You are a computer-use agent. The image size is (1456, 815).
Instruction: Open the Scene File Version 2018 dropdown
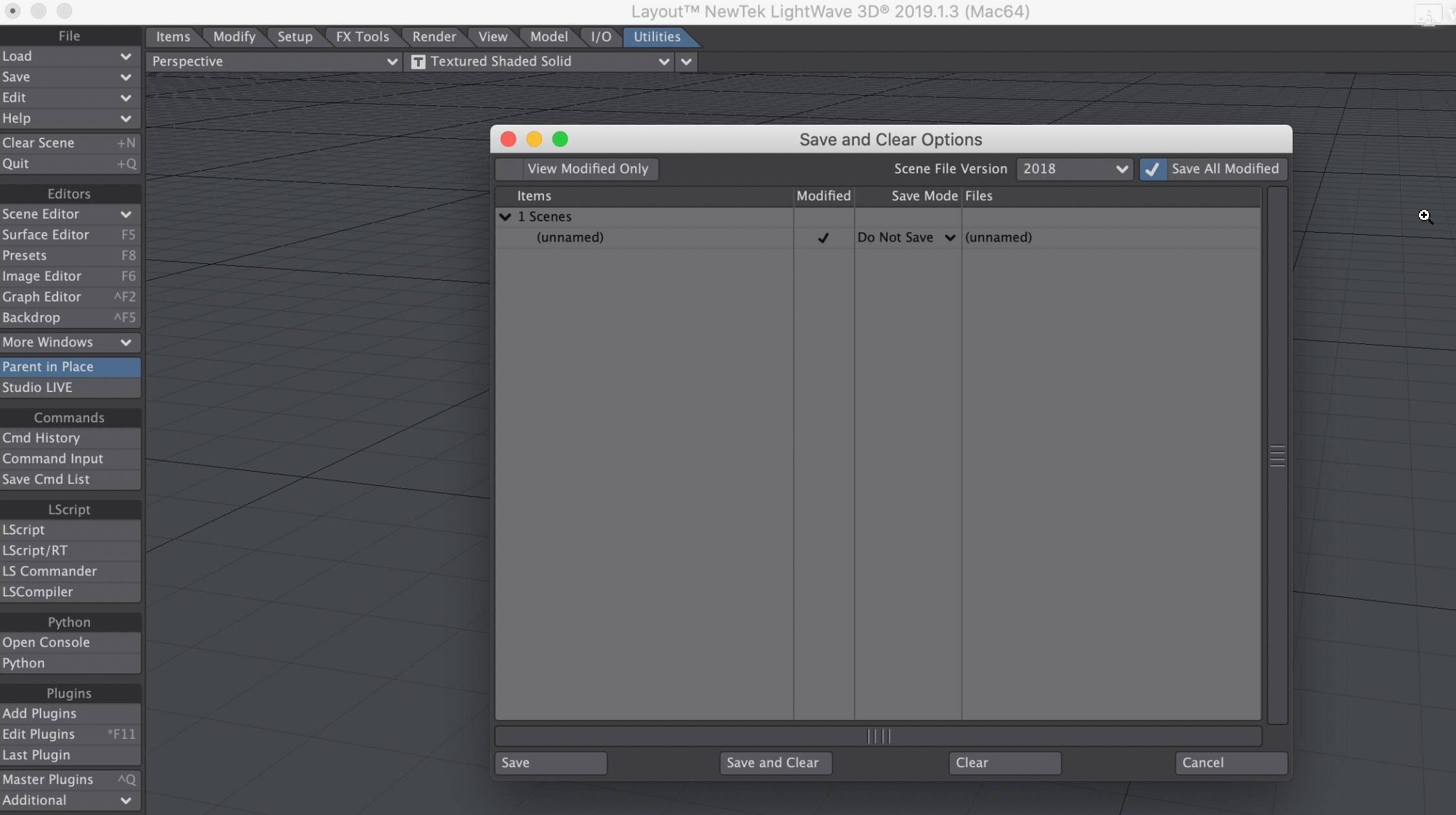click(x=1075, y=169)
